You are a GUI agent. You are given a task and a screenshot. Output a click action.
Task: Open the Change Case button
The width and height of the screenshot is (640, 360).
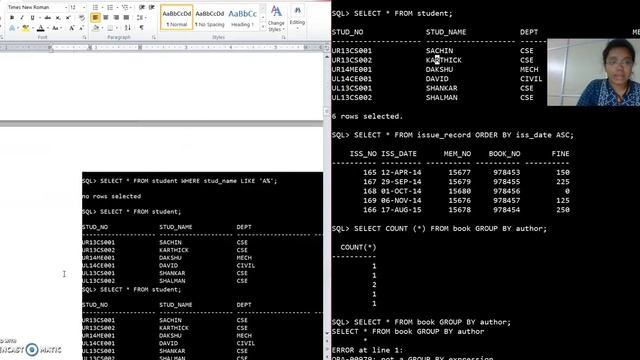(56, 28)
